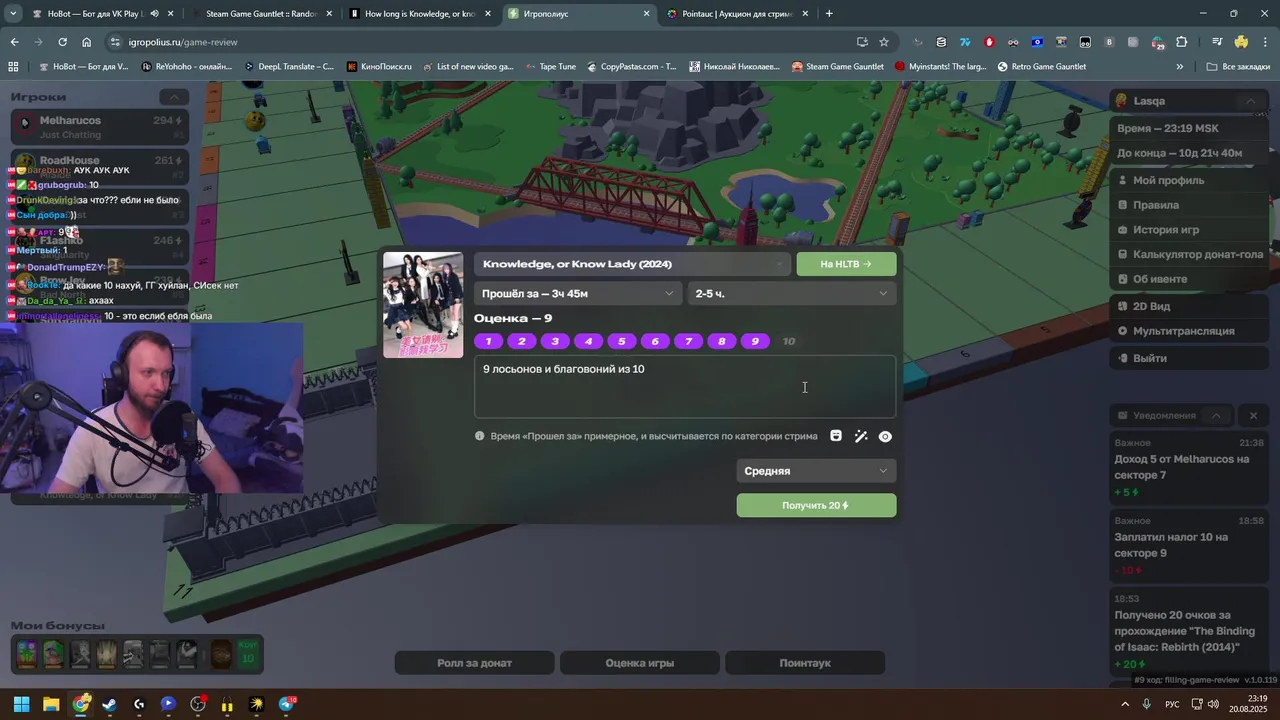Collapse the 'Игроки' players panel
This screenshot has height=720, width=1280.
pos(174,97)
